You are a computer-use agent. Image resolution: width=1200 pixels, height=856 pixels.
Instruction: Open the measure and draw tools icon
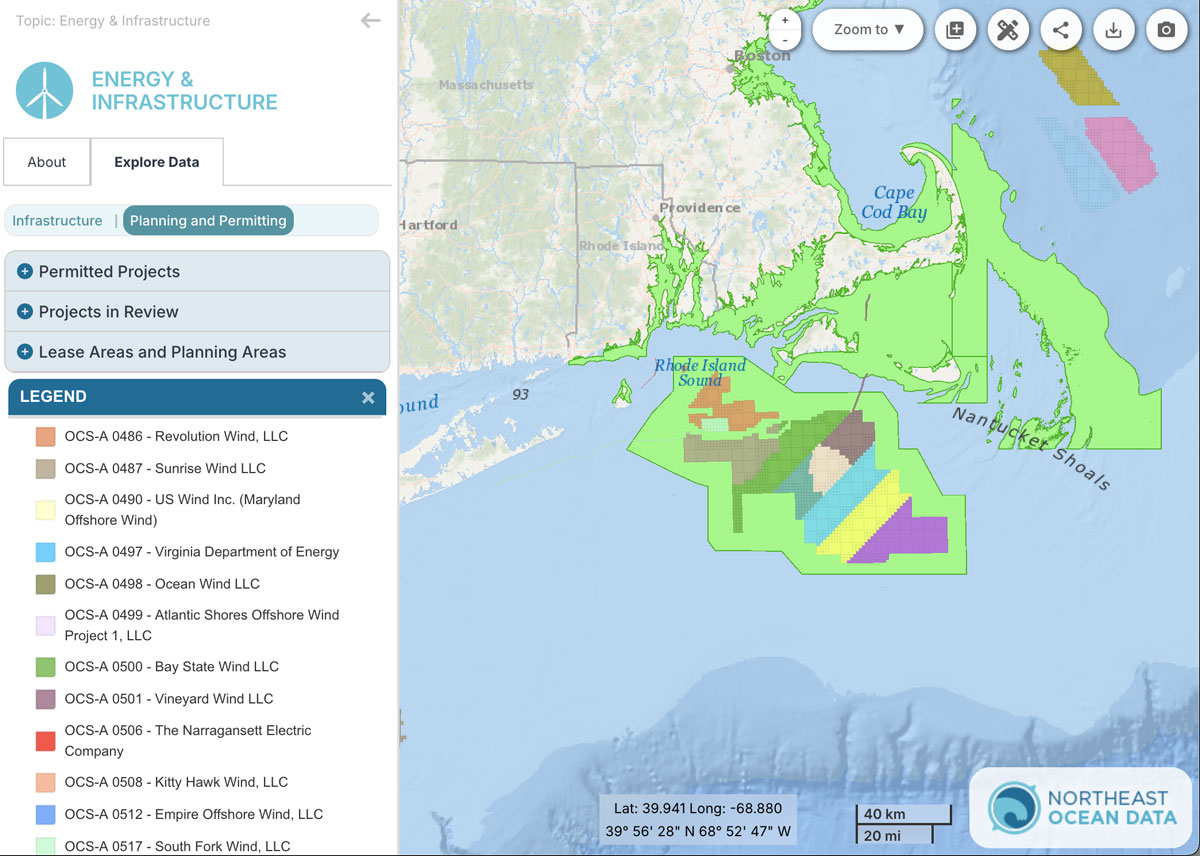(1008, 30)
